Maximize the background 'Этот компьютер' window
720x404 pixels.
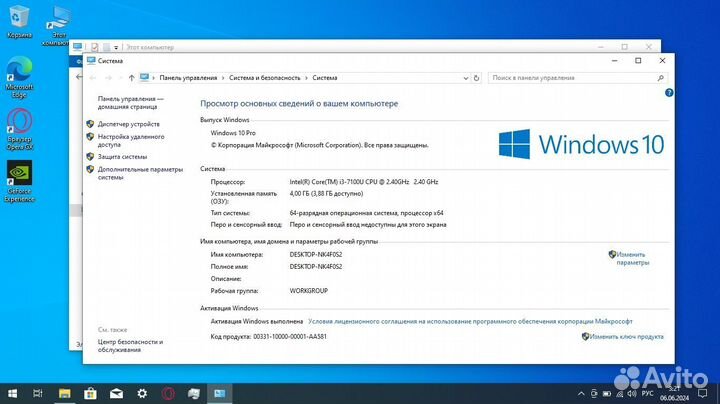point(624,47)
